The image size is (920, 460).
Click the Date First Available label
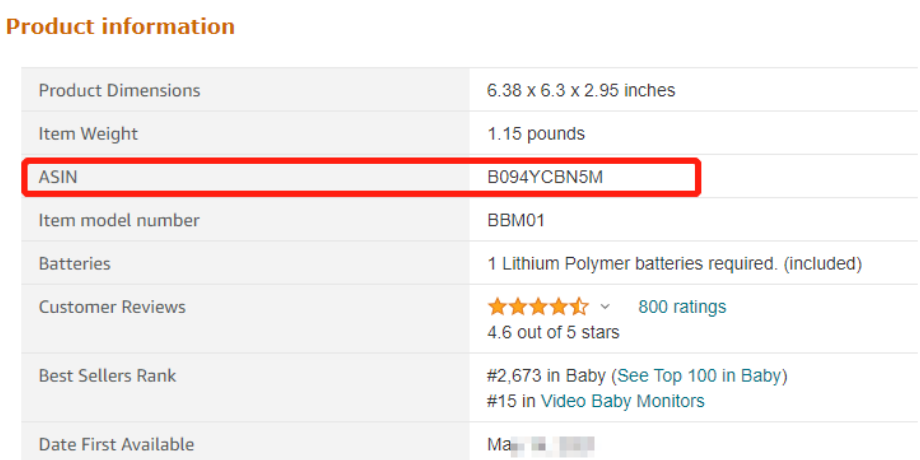(x=116, y=444)
